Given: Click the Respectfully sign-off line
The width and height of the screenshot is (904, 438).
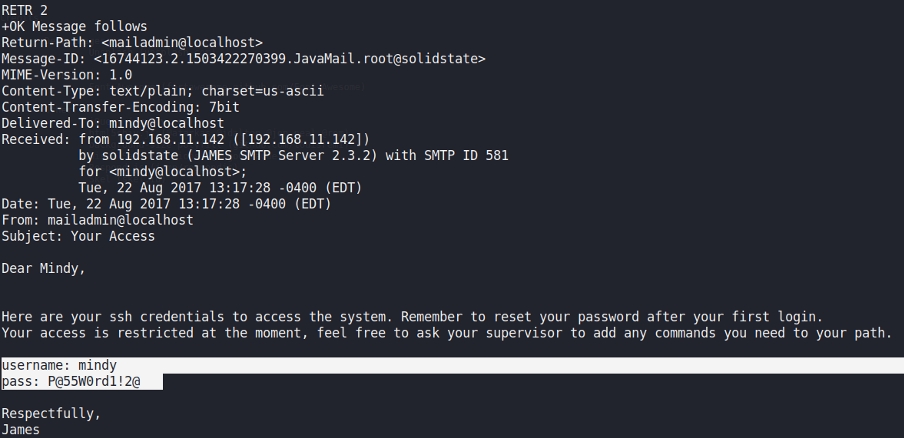Looking at the screenshot, I should pos(51,413).
